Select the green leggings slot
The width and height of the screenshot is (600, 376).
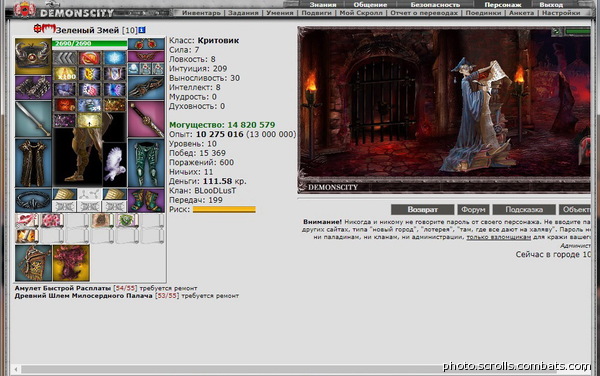(x=146, y=163)
